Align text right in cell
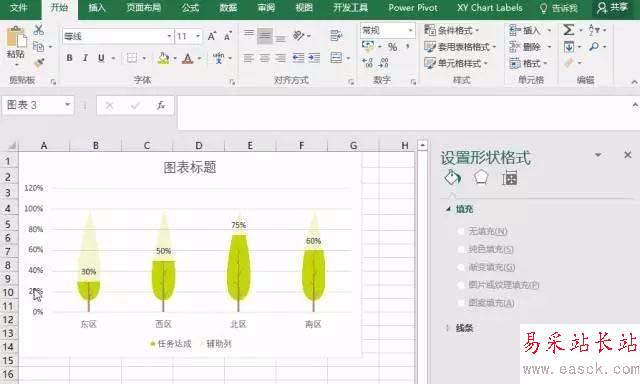 [280, 58]
